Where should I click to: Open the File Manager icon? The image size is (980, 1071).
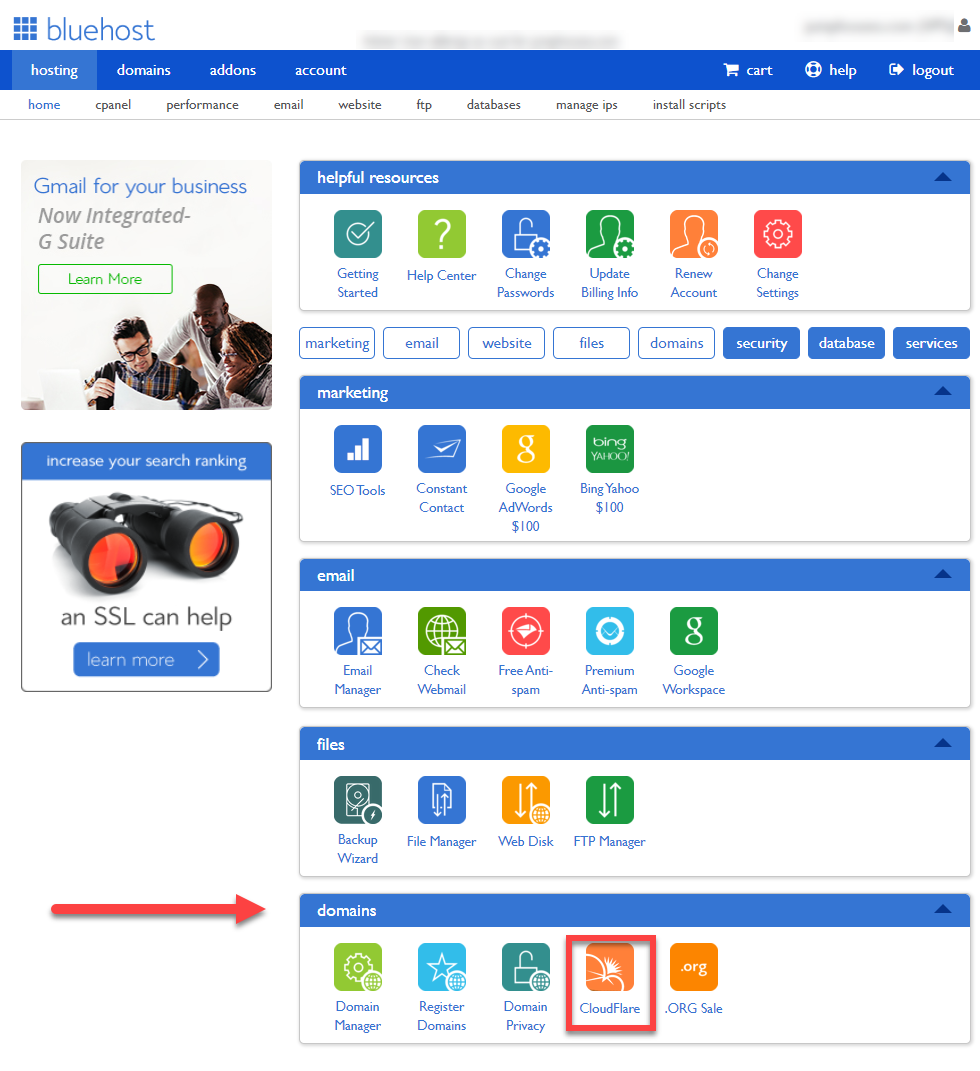pos(442,801)
